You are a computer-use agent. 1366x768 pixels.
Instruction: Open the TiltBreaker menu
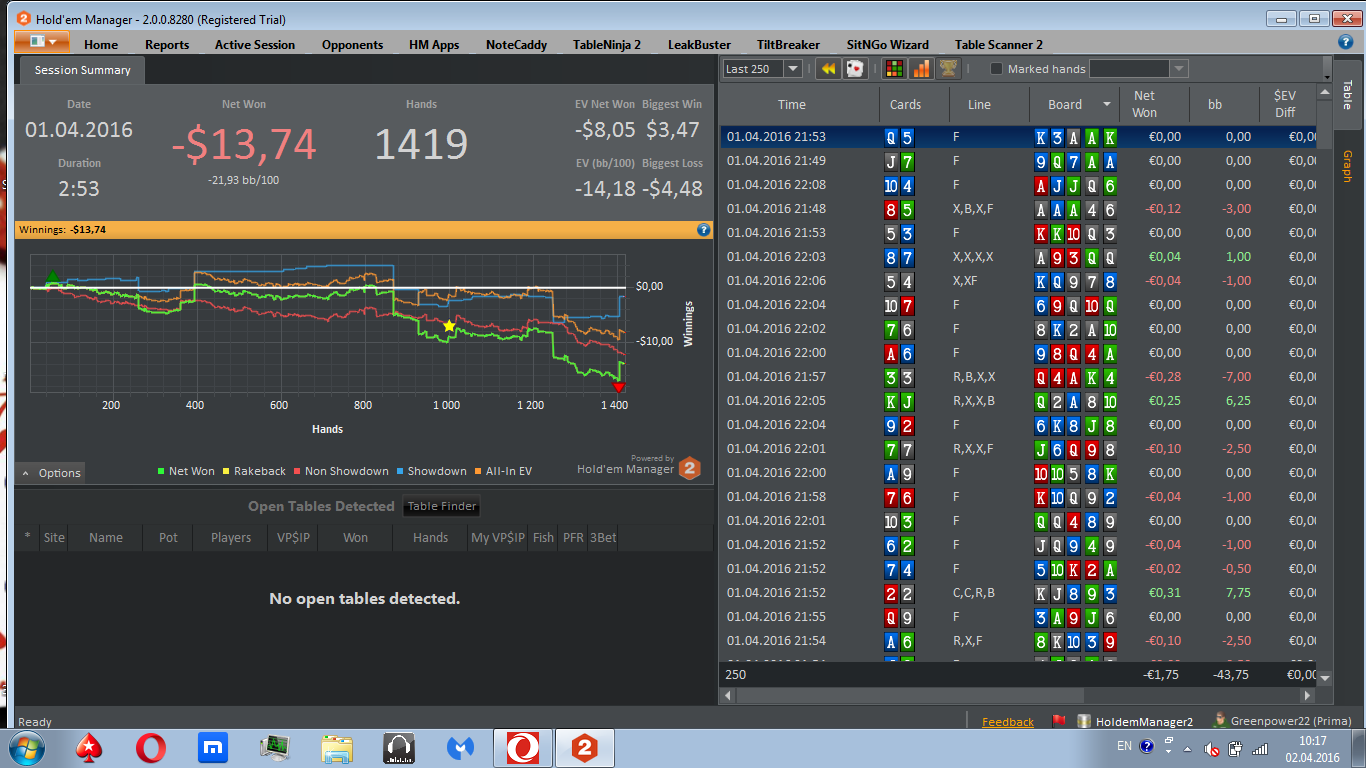click(788, 44)
